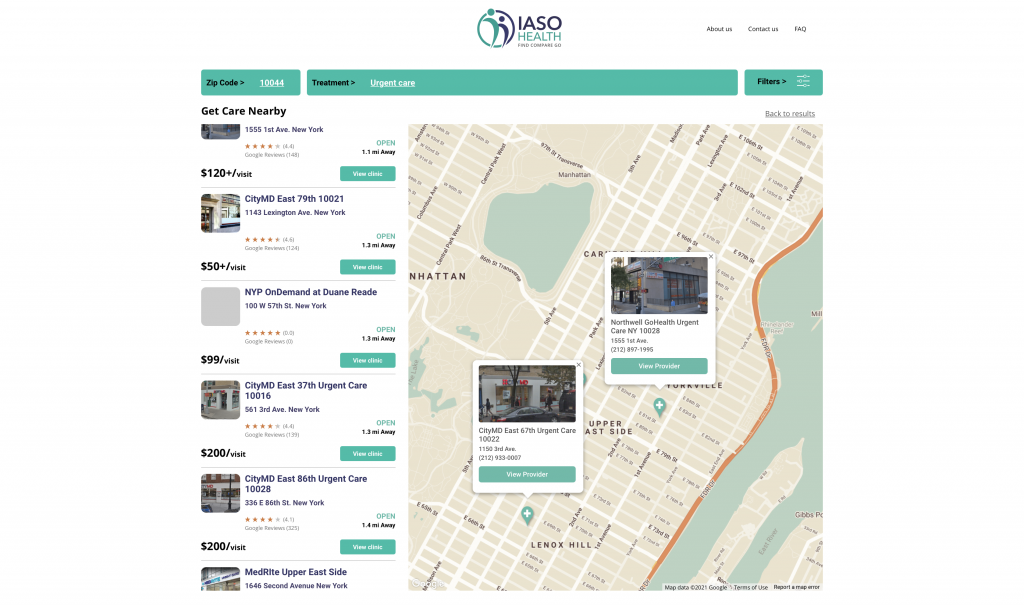This screenshot has height=605, width=1024.
Task: Open the Filters panel
Action: [783, 82]
